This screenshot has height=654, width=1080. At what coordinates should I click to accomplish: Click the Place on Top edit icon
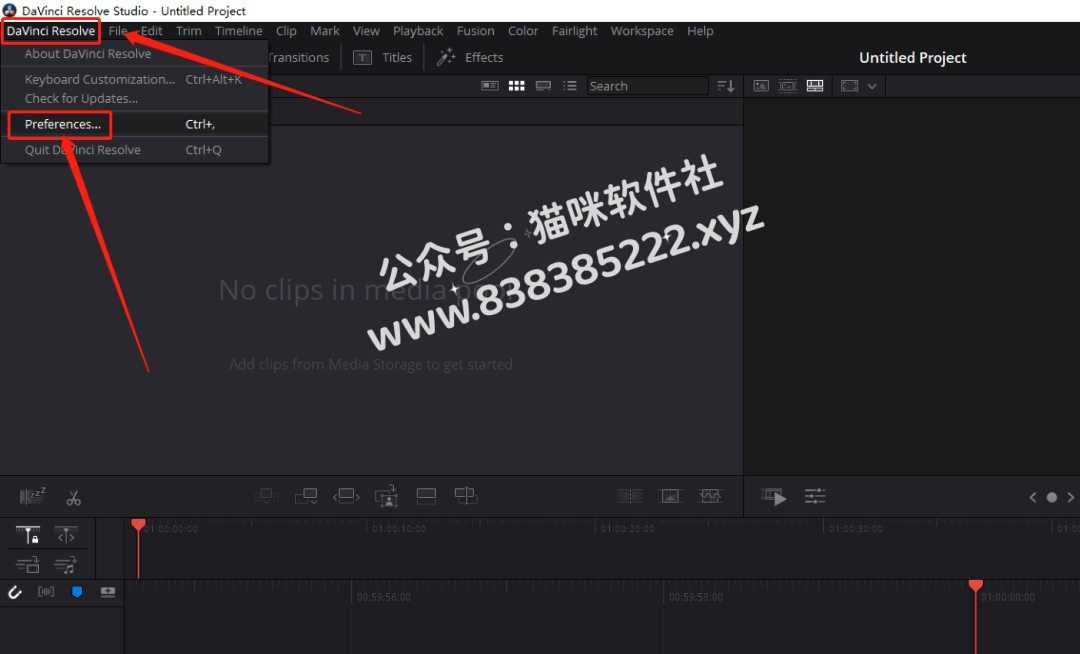tap(426, 496)
